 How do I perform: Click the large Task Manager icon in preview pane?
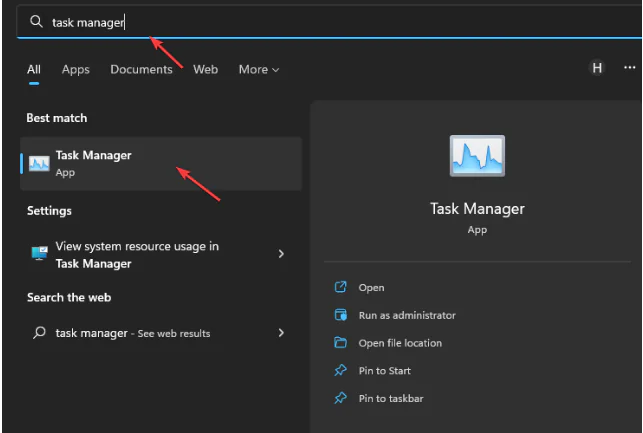(477, 157)
